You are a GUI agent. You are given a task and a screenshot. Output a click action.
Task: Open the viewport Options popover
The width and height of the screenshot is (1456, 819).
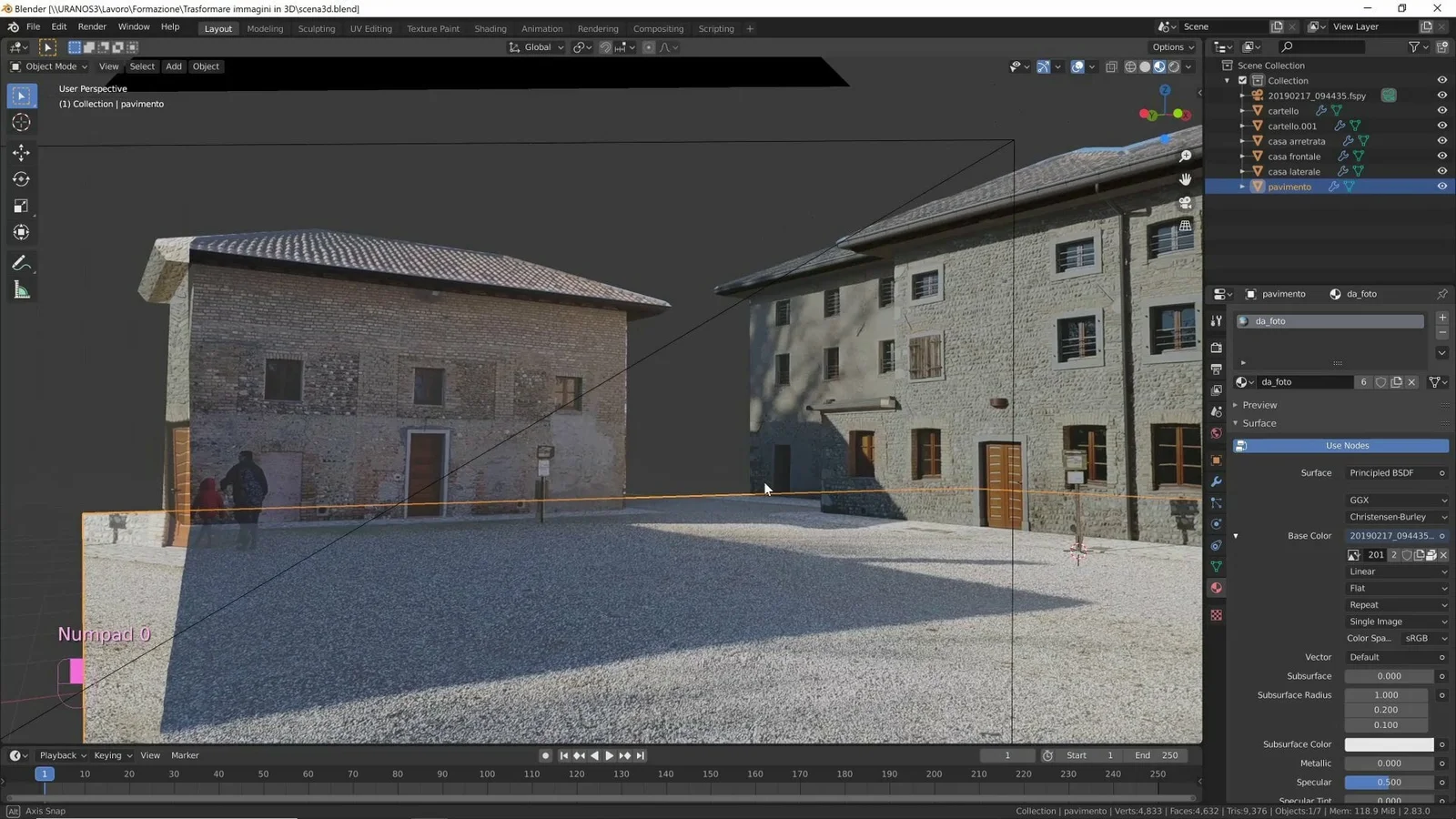[1172, 46]
